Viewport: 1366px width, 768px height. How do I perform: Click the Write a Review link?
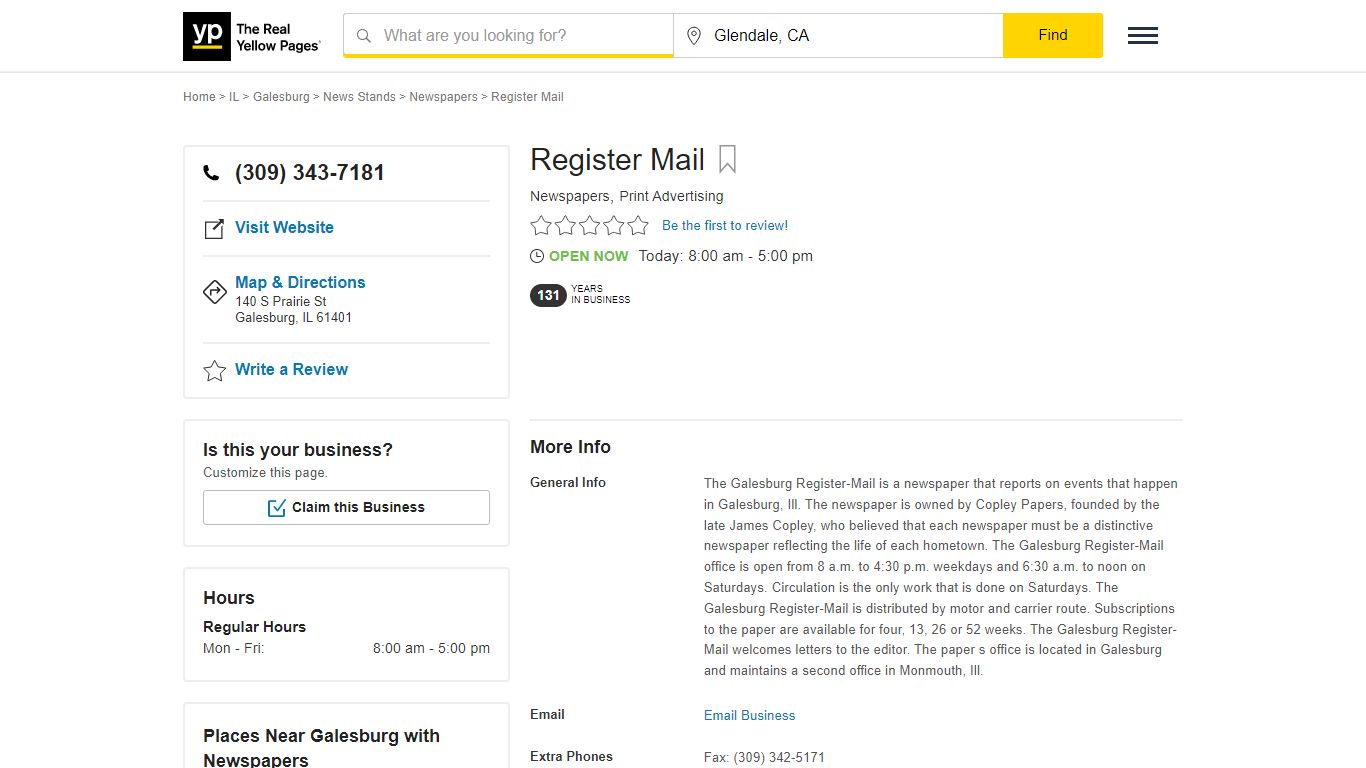291,369
